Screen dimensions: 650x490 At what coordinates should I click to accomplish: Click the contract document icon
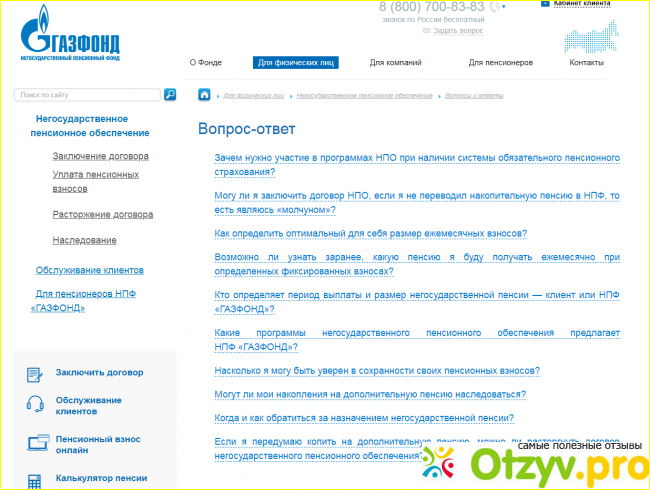point(35,373)
